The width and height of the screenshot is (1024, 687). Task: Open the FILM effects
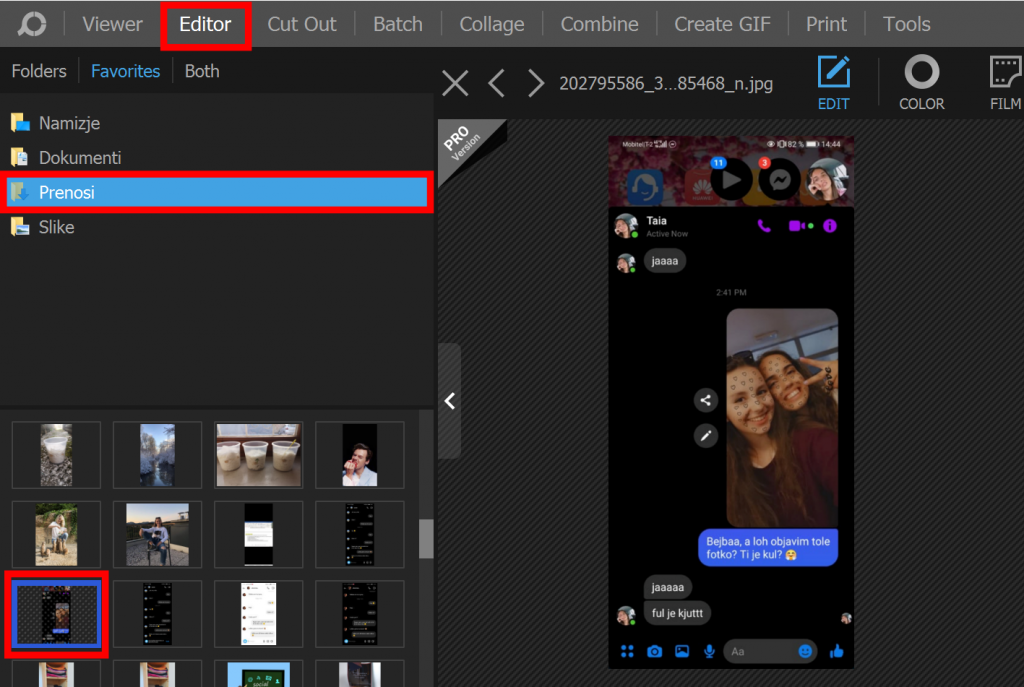(x=1006, y=83)
